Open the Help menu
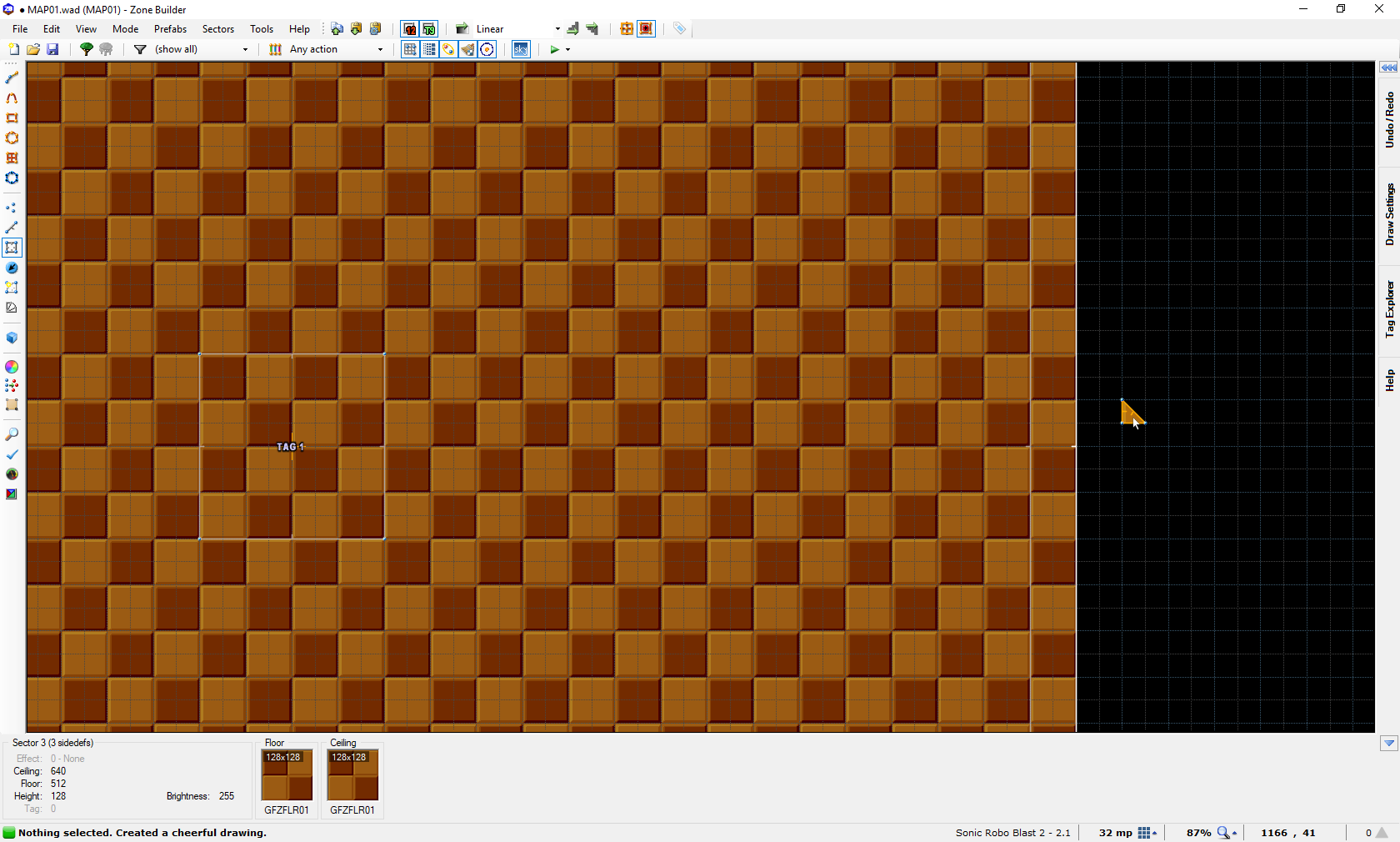Viewport: 1400px width, 842px height. [x=299, y=28]
